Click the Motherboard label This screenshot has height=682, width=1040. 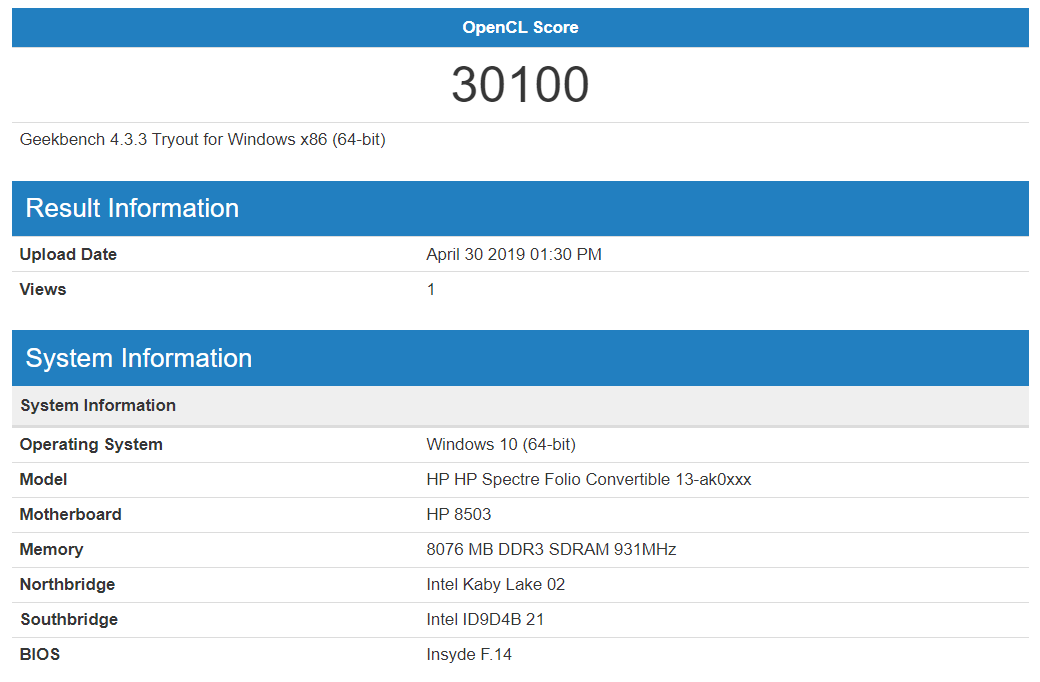click(70, 514)
